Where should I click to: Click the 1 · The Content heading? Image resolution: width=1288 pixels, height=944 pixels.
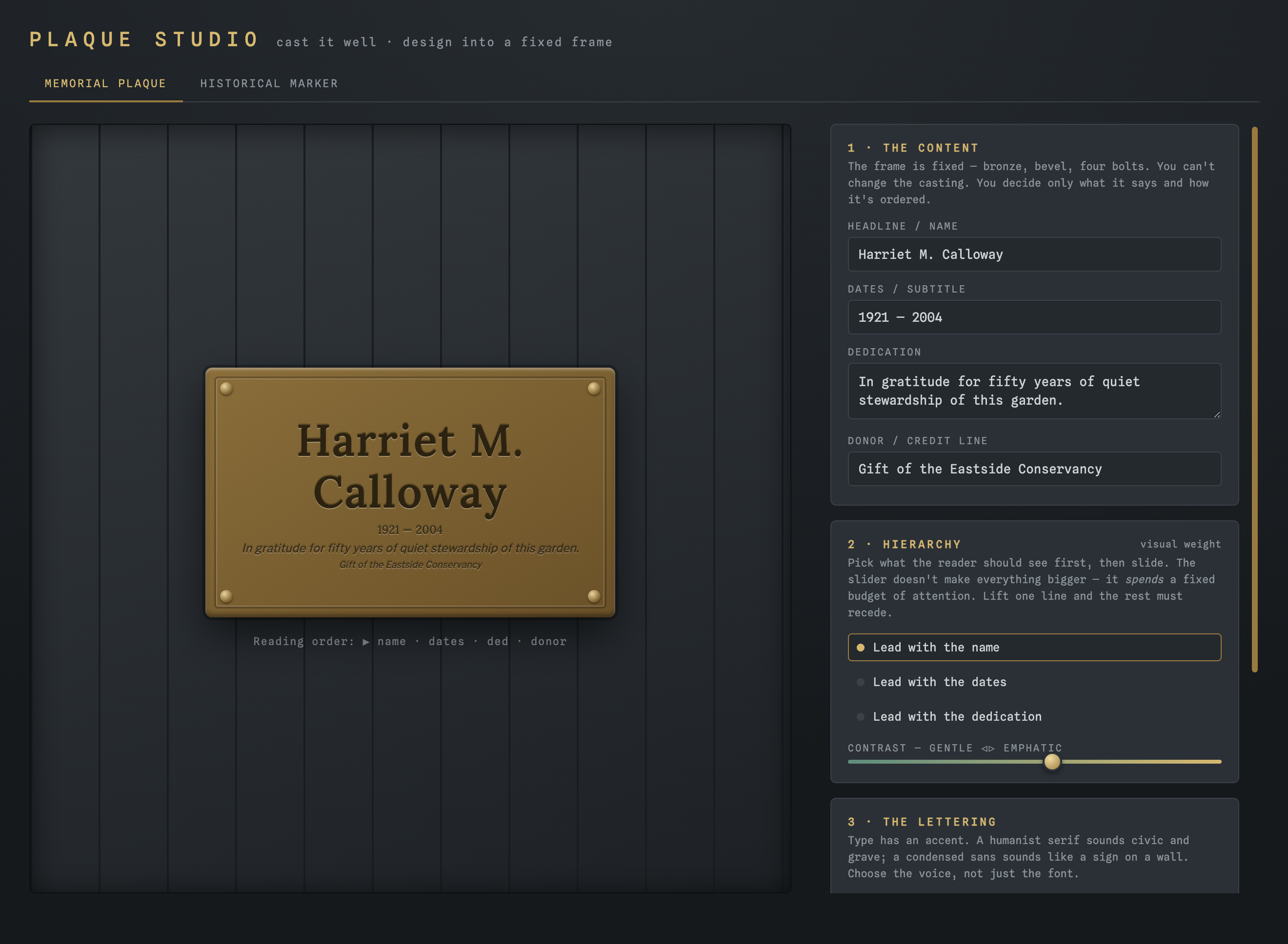tap(913, 148)
